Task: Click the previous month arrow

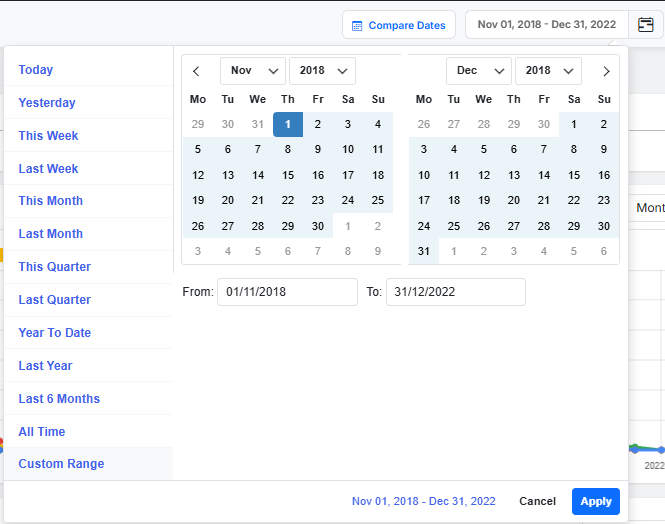Action: click(197, 71)
